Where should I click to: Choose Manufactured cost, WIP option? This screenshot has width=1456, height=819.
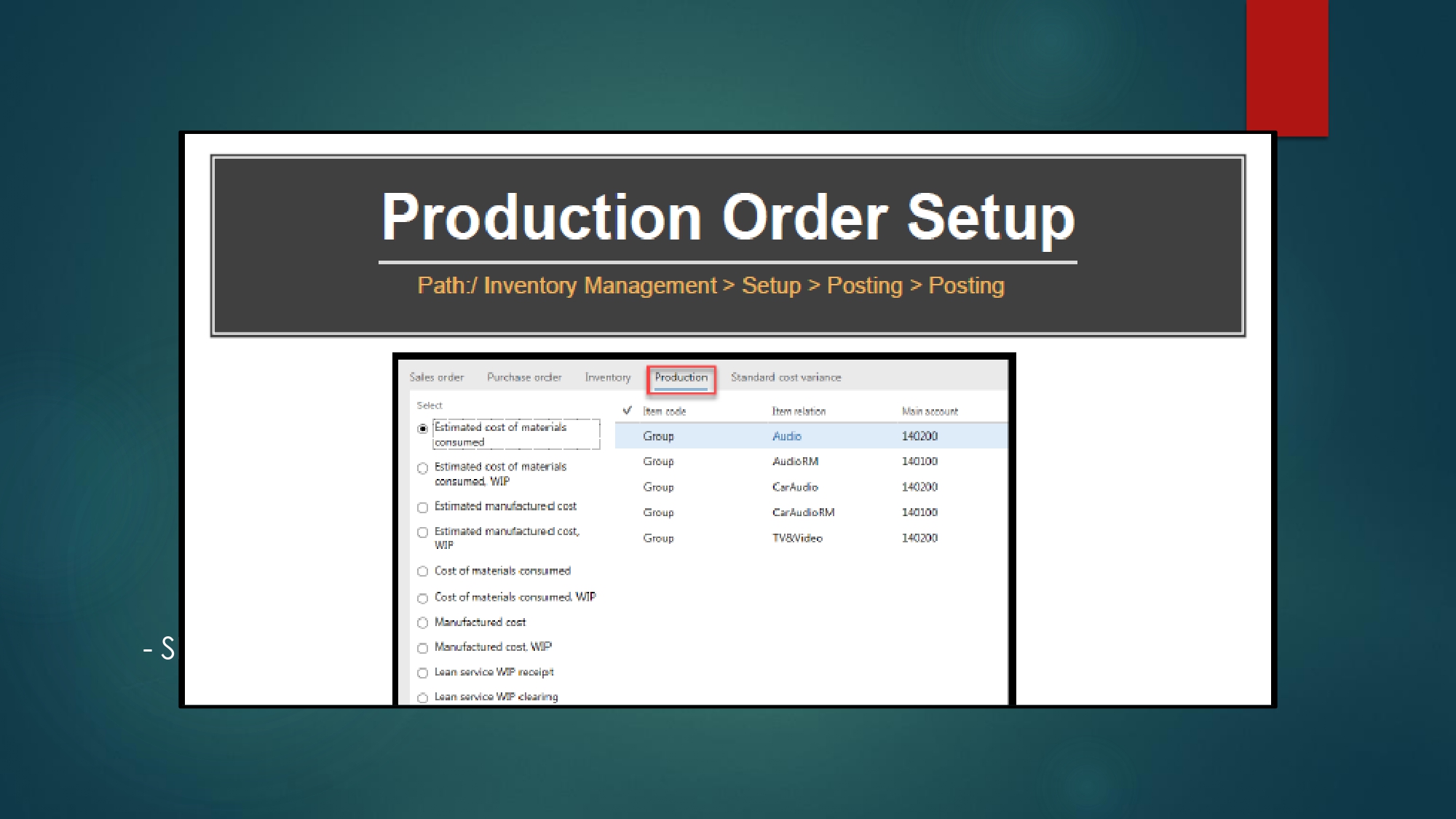click(x=422, y=648)
